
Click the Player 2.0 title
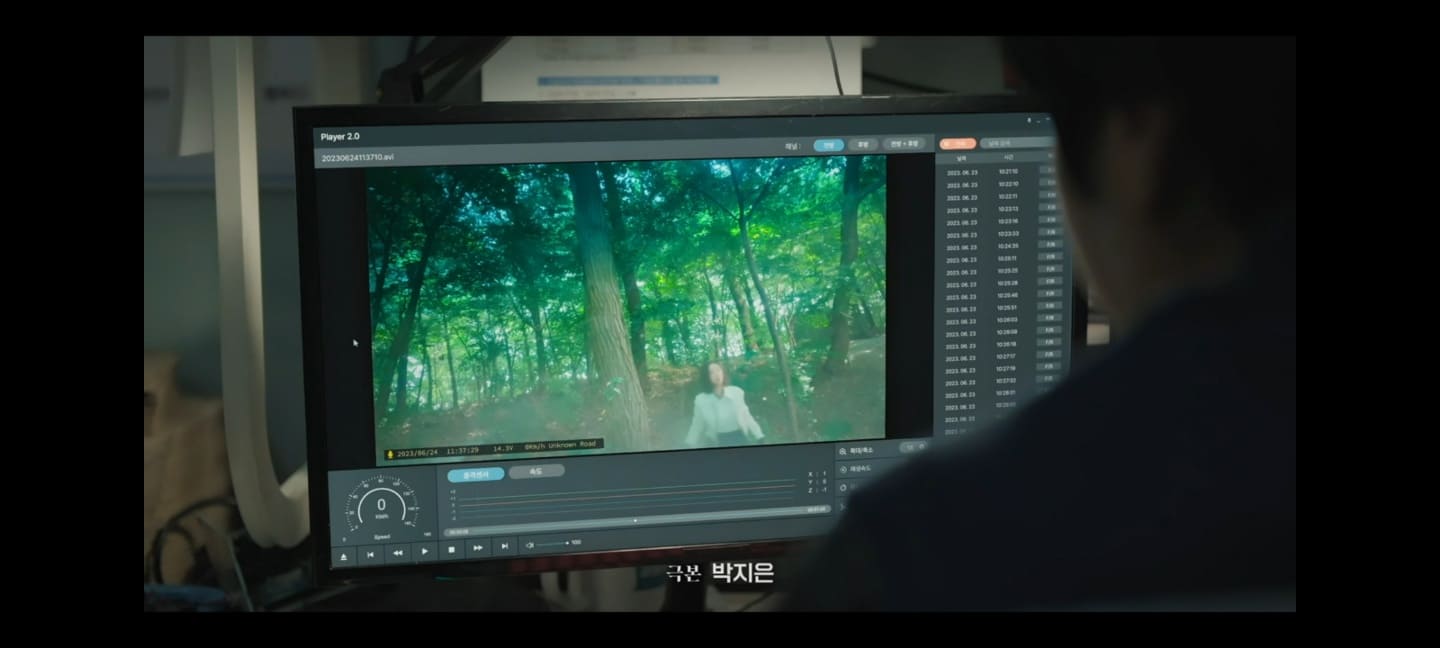point(340,136)
